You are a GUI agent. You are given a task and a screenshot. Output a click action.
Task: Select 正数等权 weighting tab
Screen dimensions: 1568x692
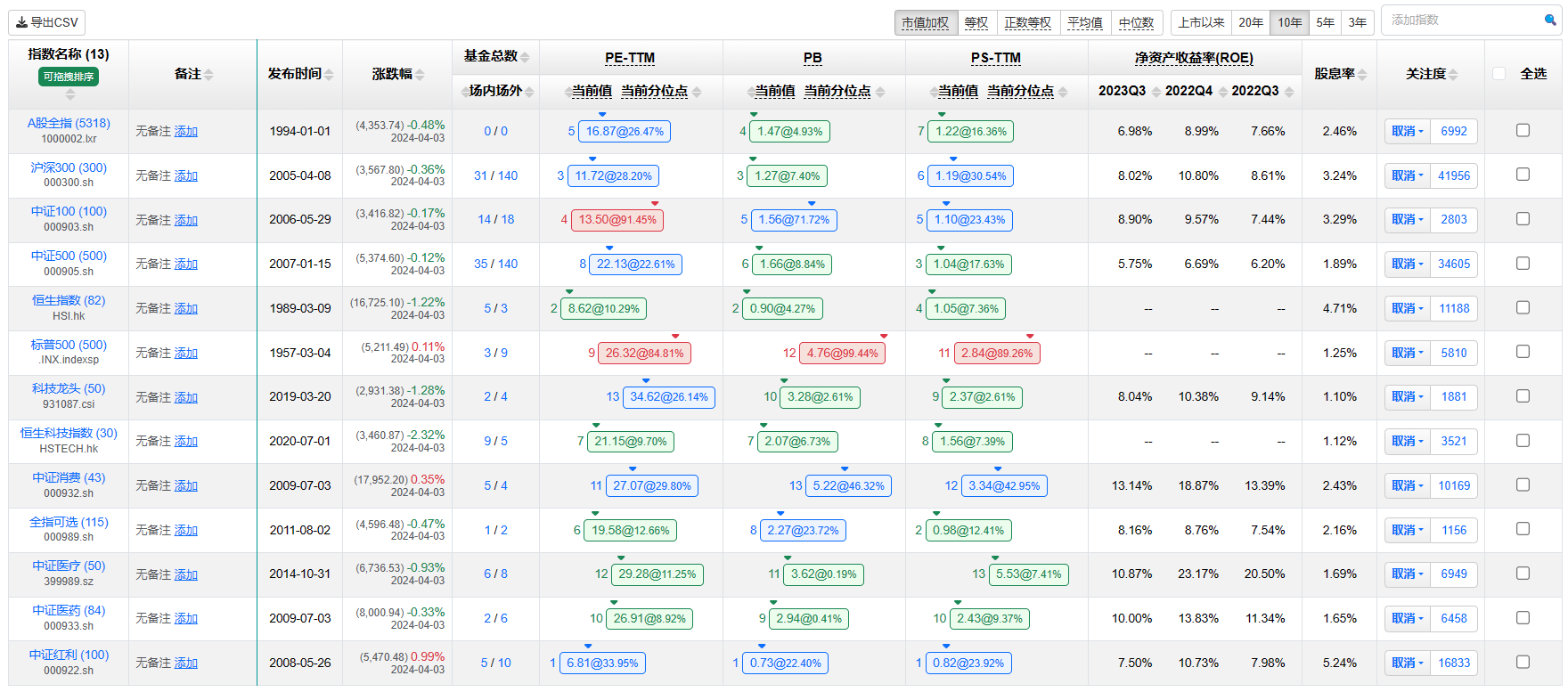1028,22
